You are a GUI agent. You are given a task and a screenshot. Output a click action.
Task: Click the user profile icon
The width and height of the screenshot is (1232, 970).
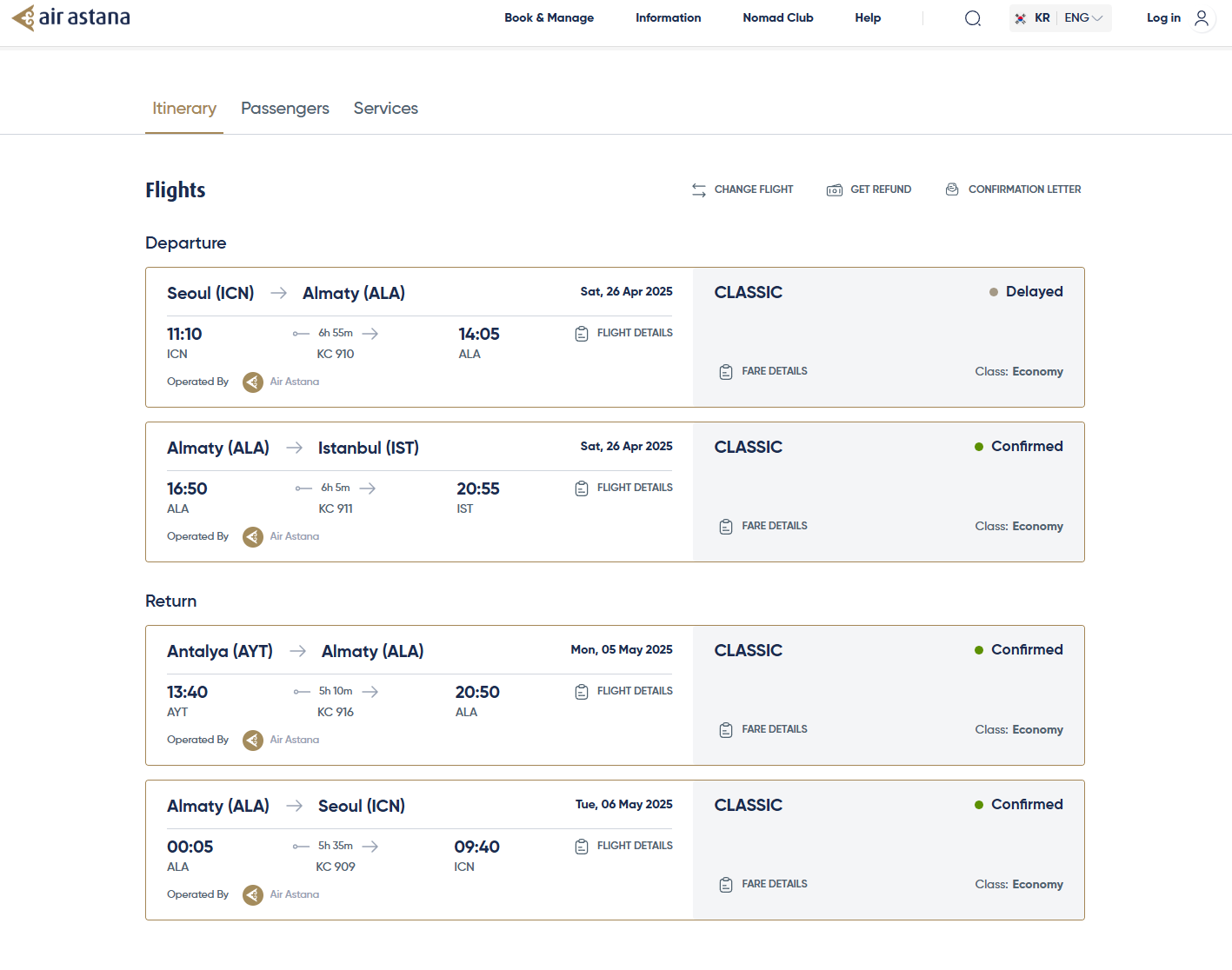(1202, 18)
